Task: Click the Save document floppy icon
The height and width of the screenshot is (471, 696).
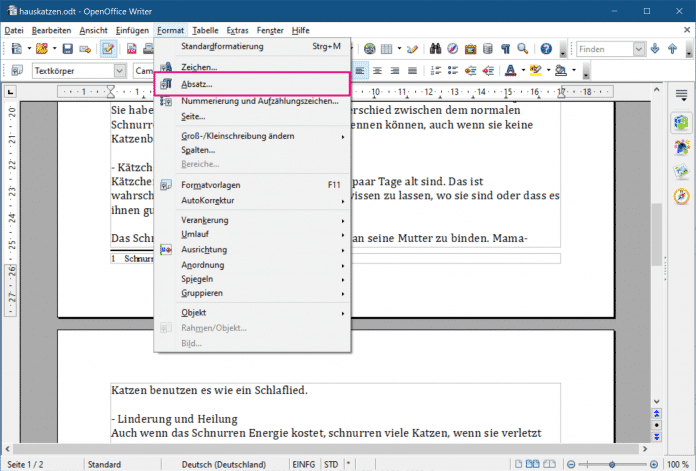Action: point(67,49)
